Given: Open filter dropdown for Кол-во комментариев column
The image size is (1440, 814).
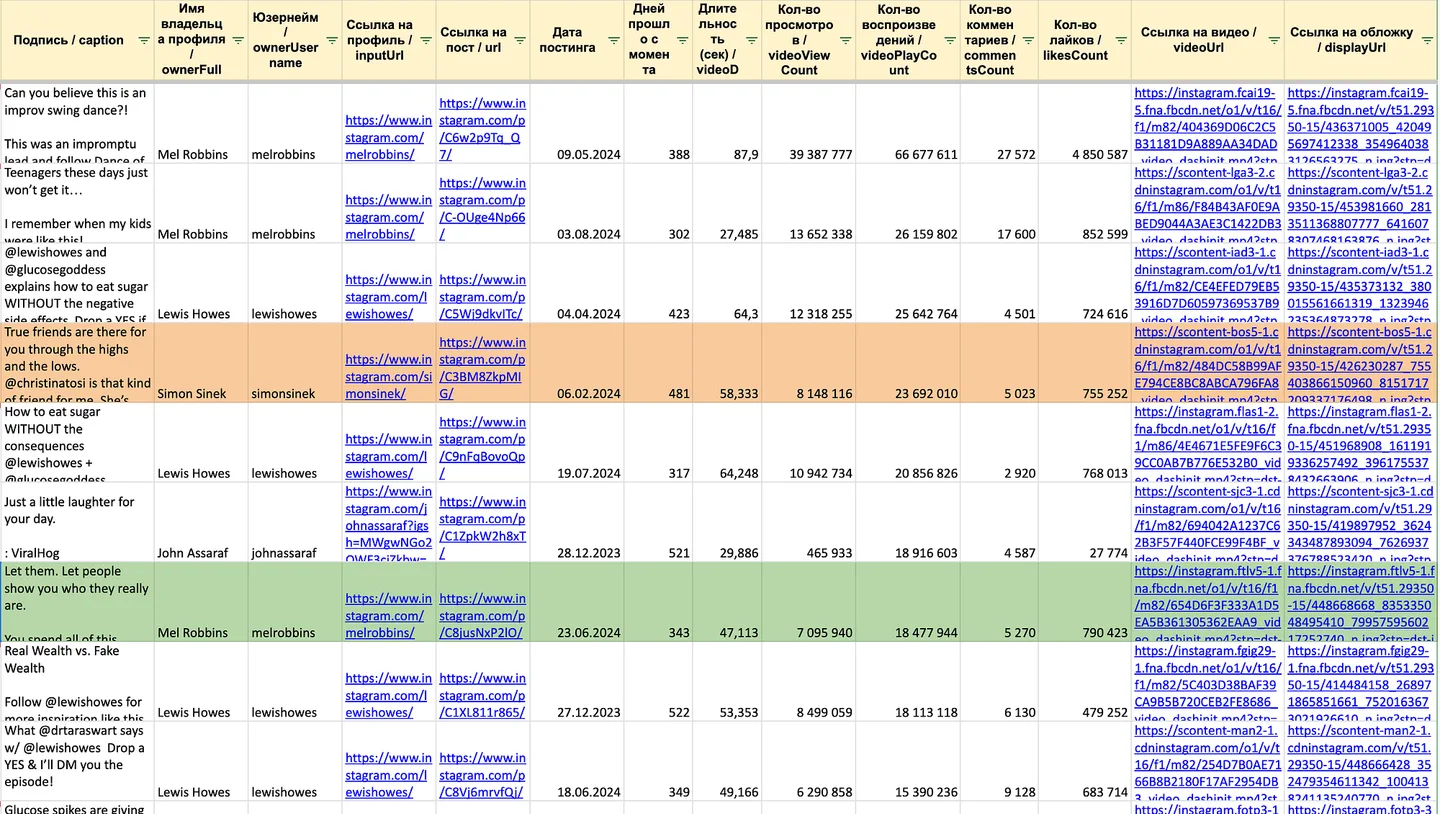Looking at the screenshot, I should click(1027, 41).
